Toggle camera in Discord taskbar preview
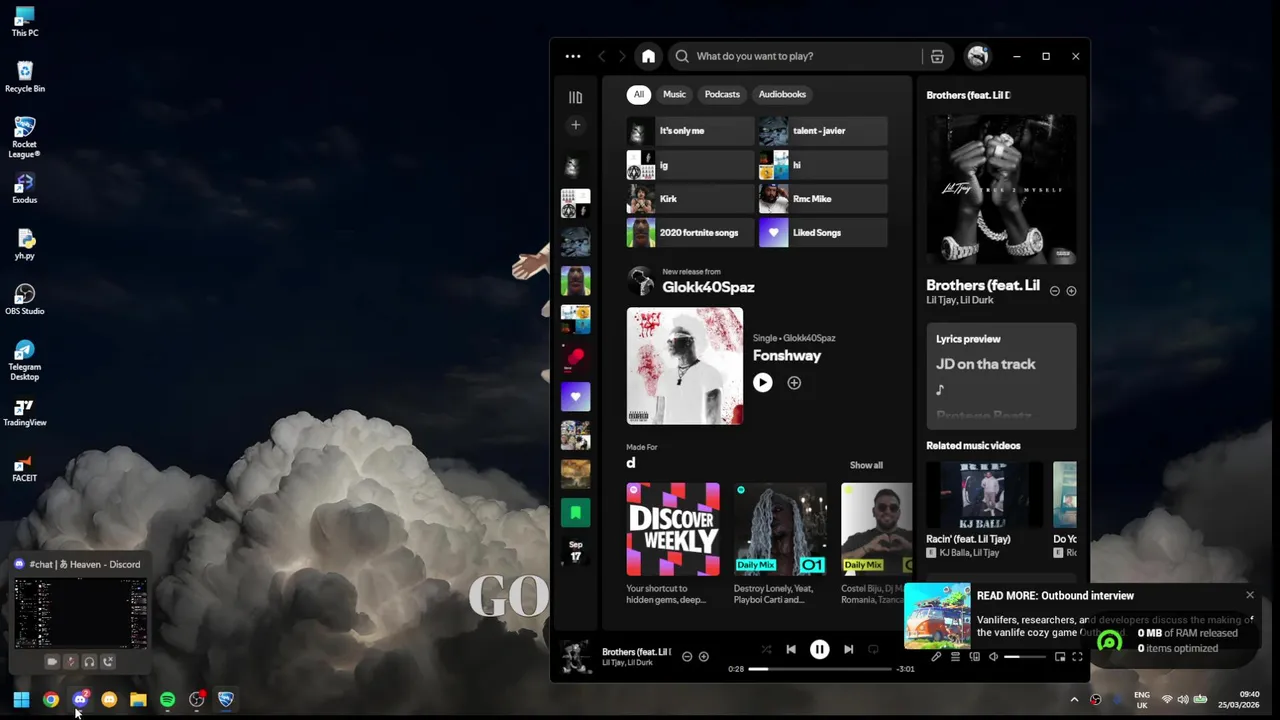The image size is (1280, 720). point(52,661)
